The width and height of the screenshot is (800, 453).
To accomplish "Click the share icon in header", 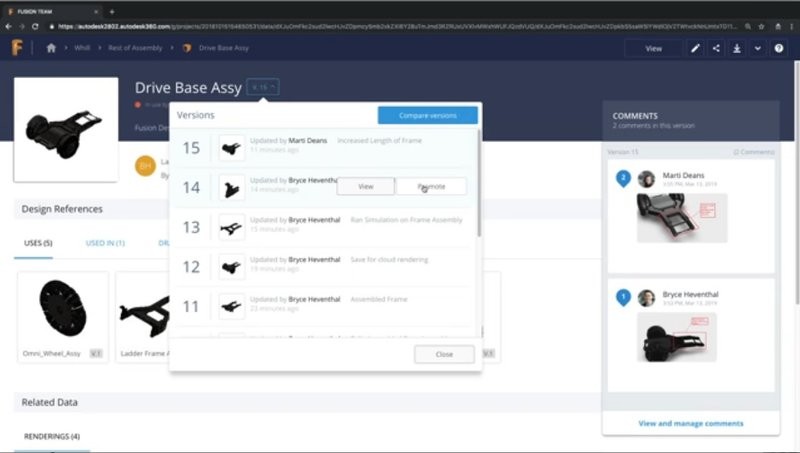I will pyautogui.click(x=716, y=48).
